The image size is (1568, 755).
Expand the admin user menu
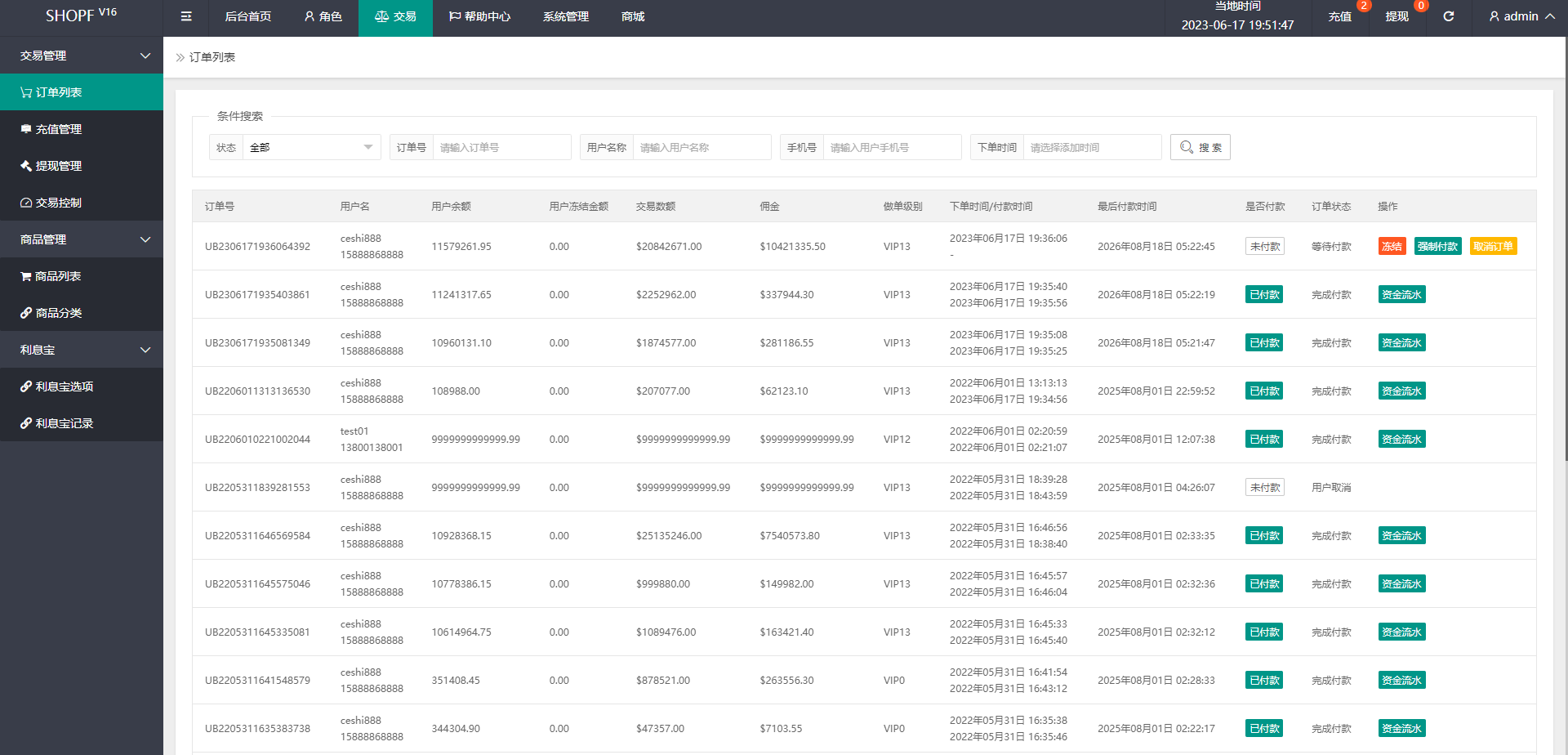coord(1521,16)
